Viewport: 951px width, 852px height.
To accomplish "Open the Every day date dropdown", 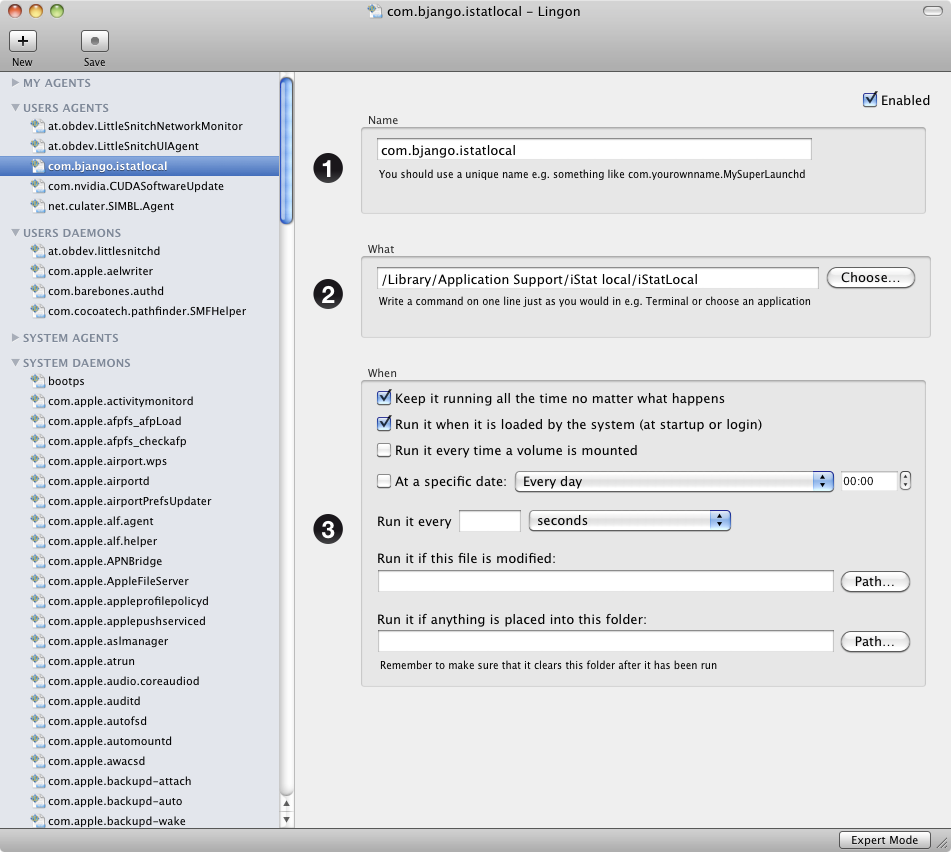I will tap(674, 481).
